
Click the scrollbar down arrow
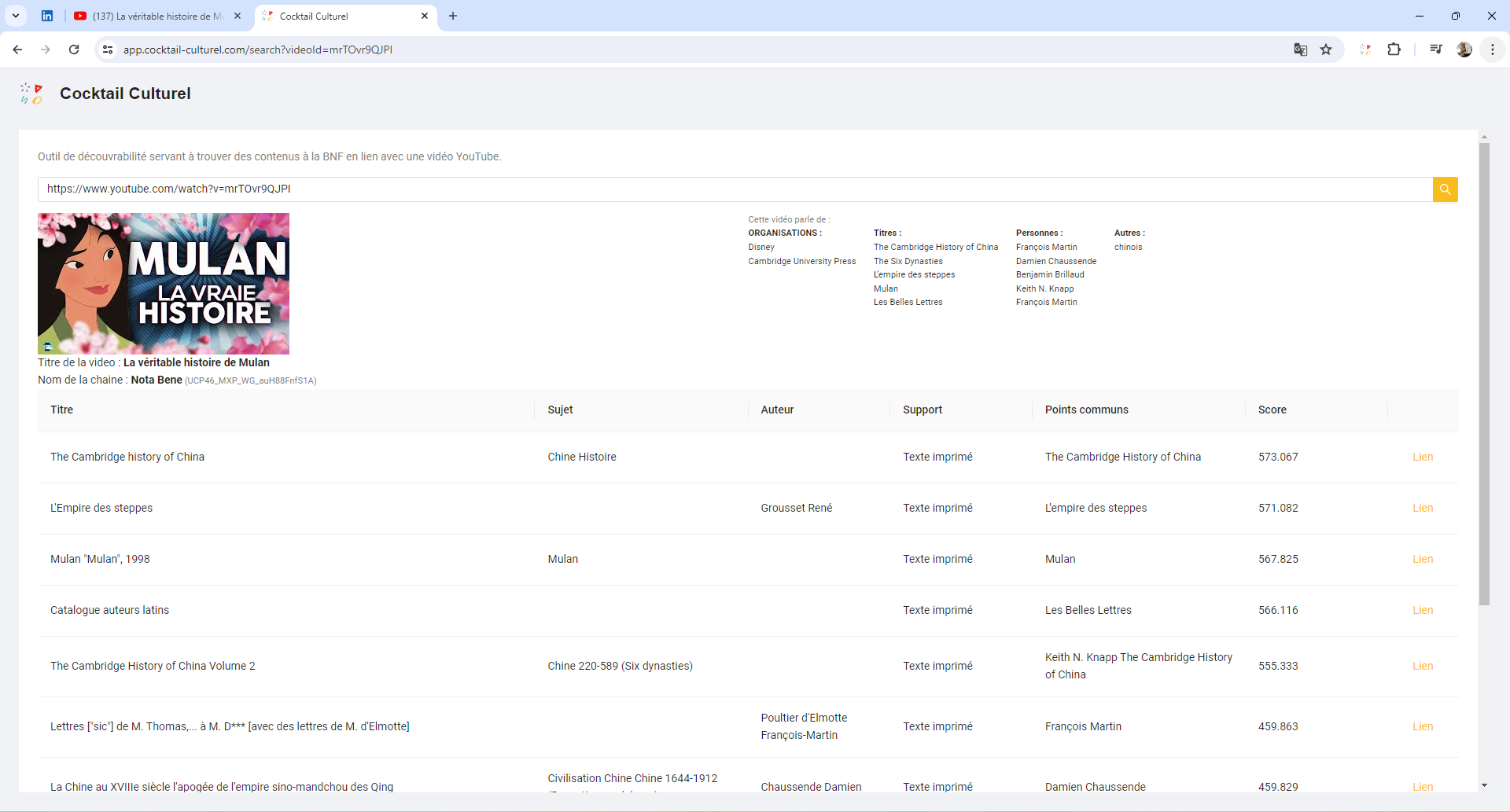pyautogui.click(x=1484, y=785)
